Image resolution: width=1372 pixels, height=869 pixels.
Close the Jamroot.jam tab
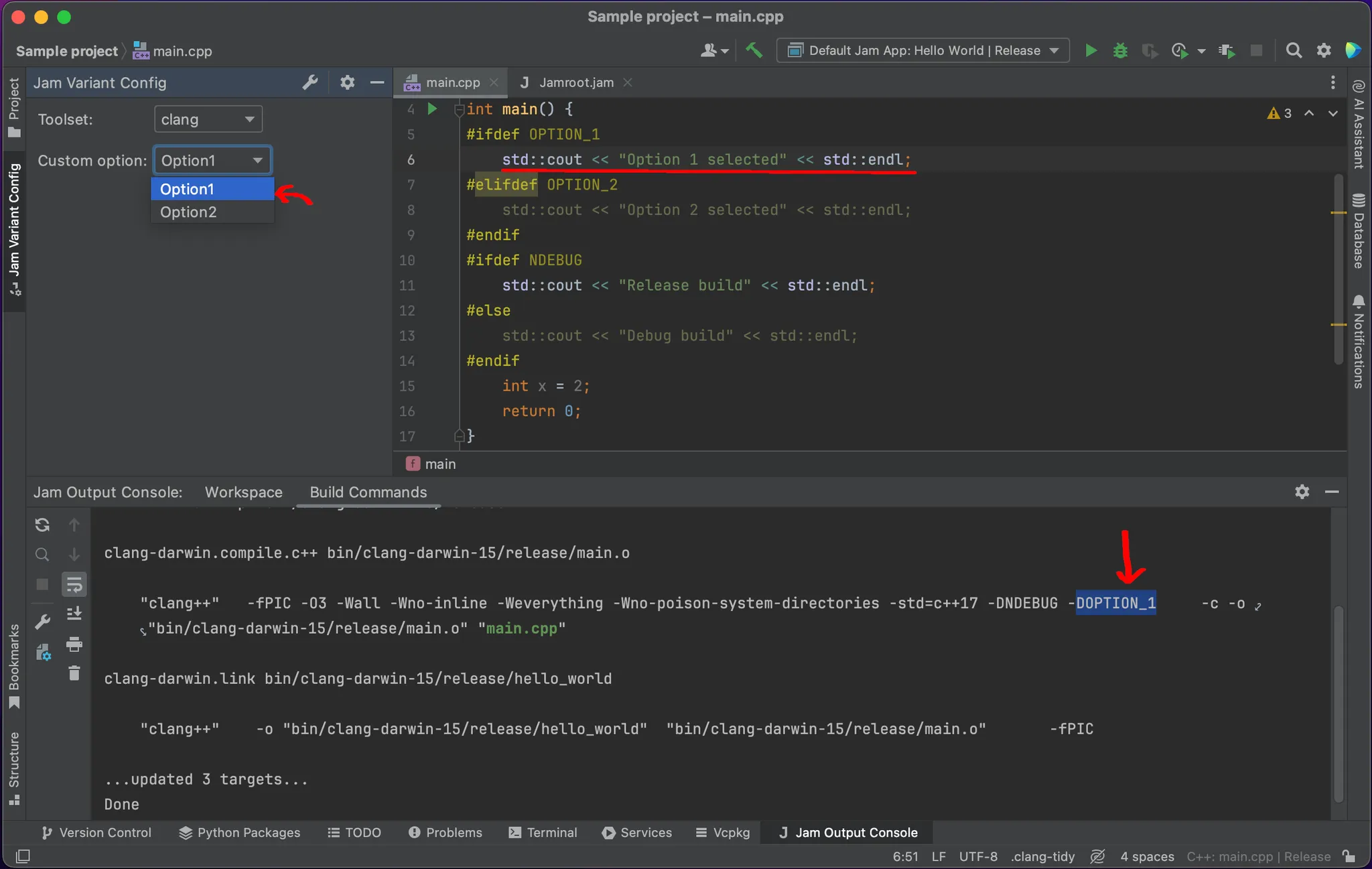(x=628, y=82)
